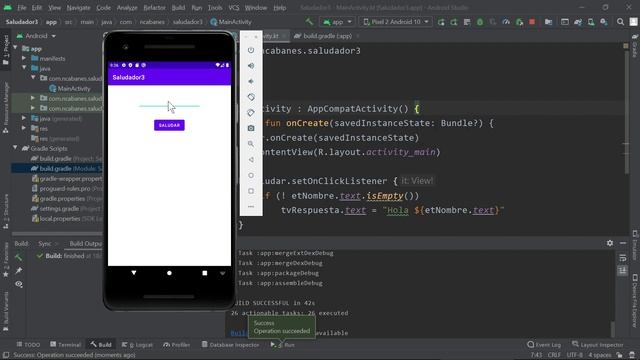Switch to the build.gradle (app) editor tab
This screenshot has width=640, height=360.
coord(327,36)
